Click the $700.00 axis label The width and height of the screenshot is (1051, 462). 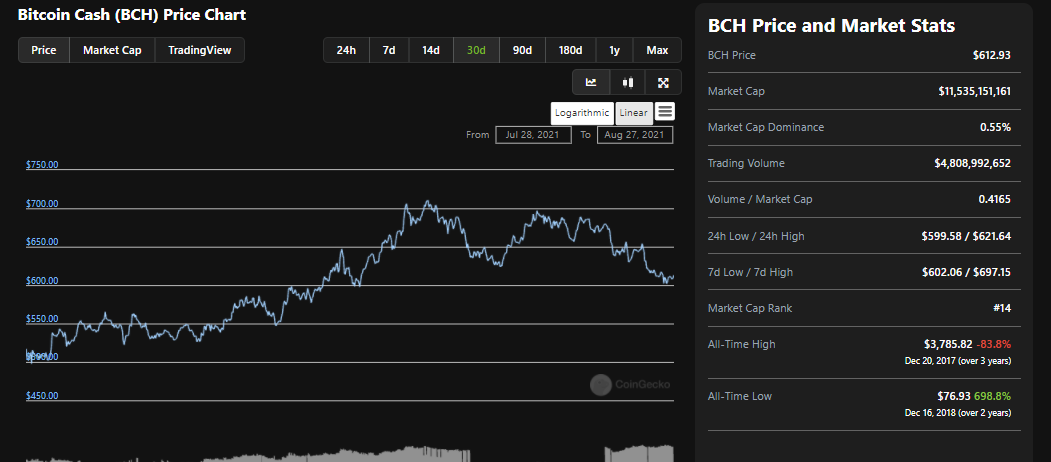[x=42, y=203]
